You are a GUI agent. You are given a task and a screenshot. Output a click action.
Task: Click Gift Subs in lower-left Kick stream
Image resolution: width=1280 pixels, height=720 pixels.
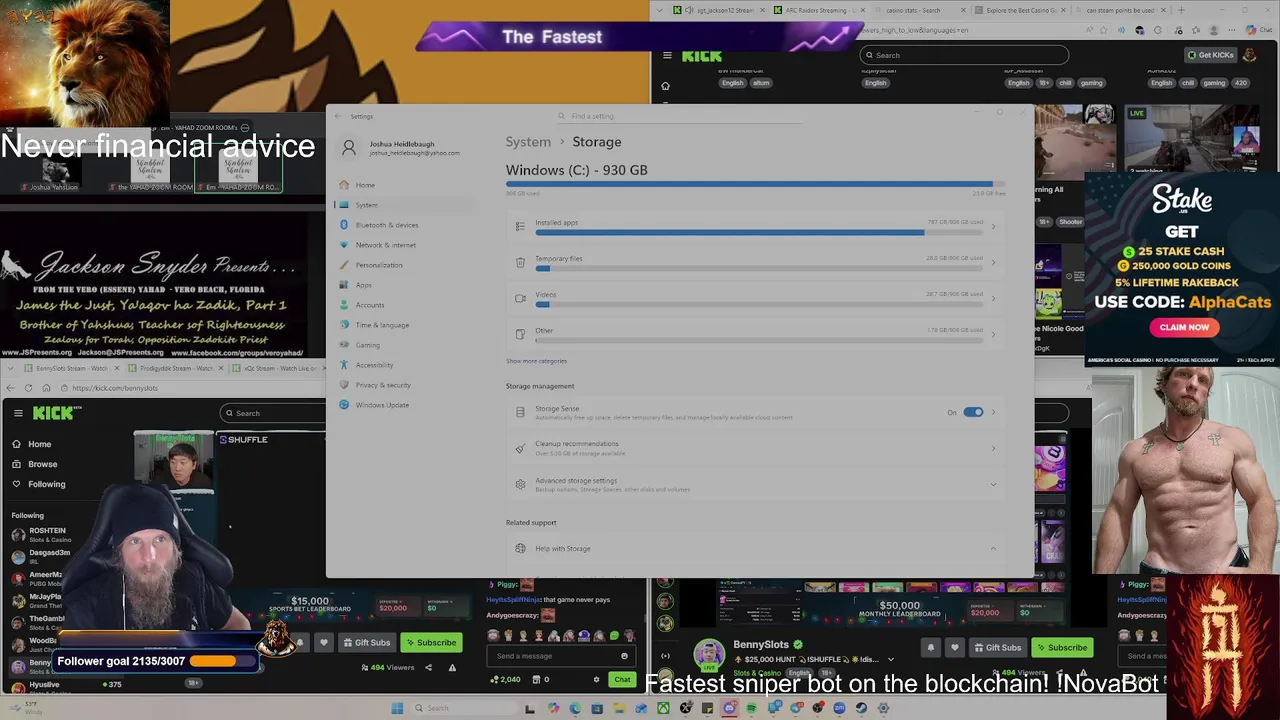coord(366,643)
